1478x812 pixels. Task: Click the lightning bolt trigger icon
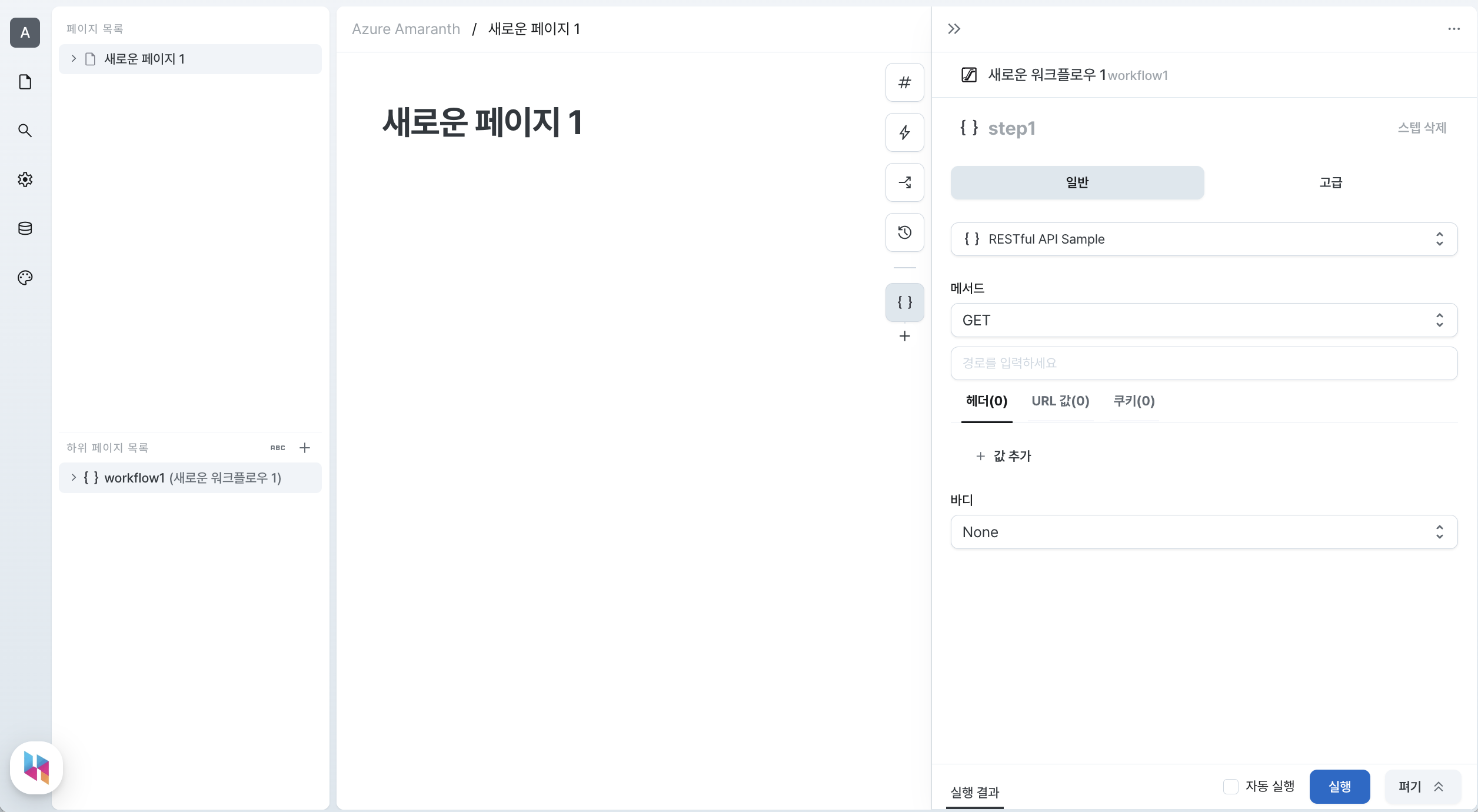pos(904,132)
